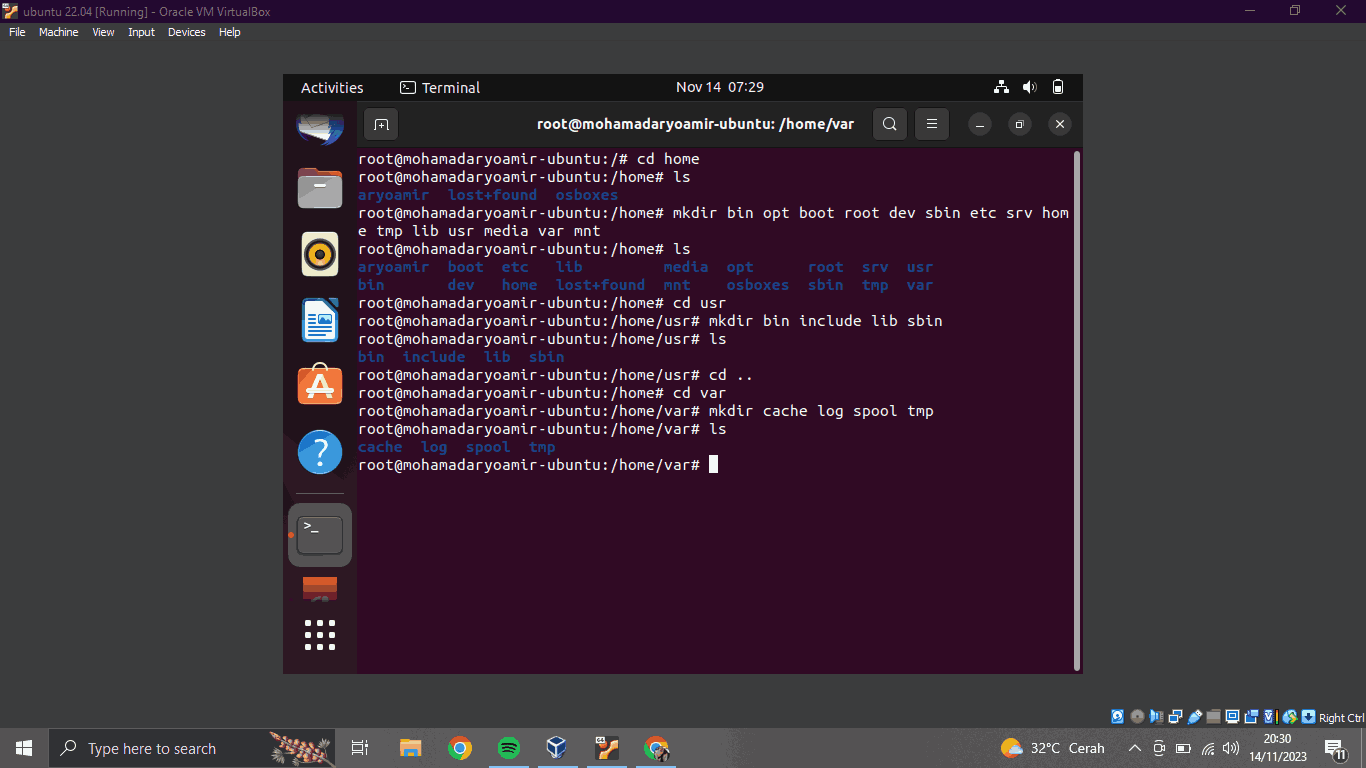Screen dimensions: 1366x768
Task: Click VirtualBox audio status icon
Action: pyautogui.click(x=1156, y=717)
